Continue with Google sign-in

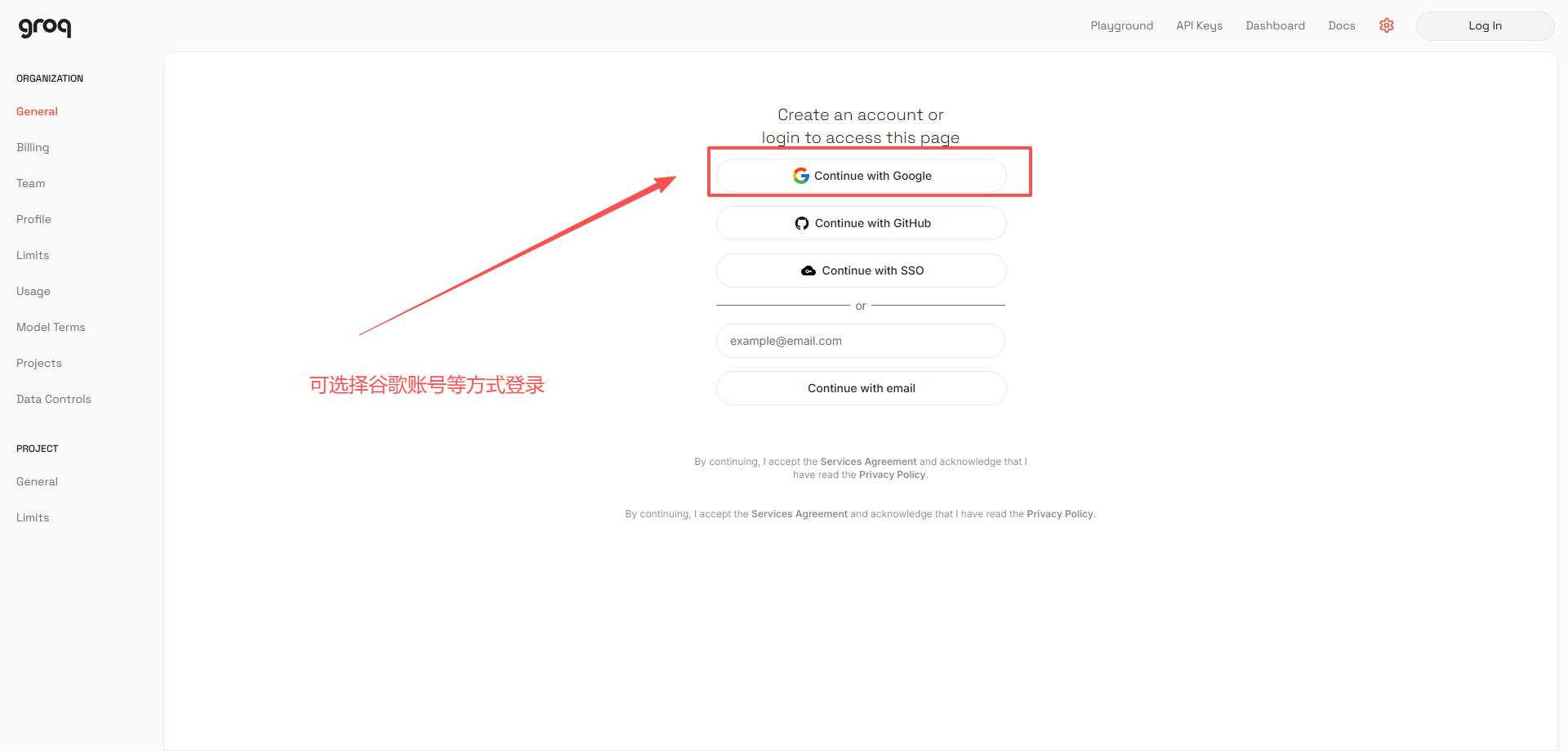point(861,176)
